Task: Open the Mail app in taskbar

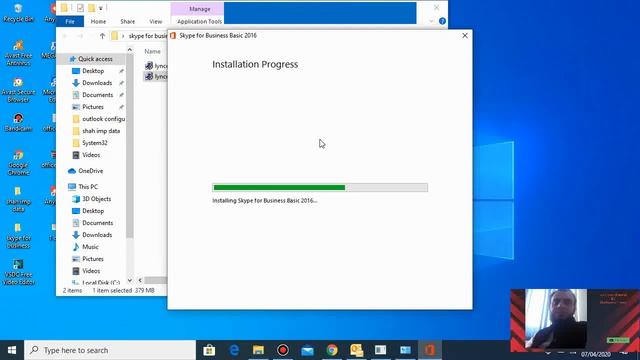Action: 307,350
